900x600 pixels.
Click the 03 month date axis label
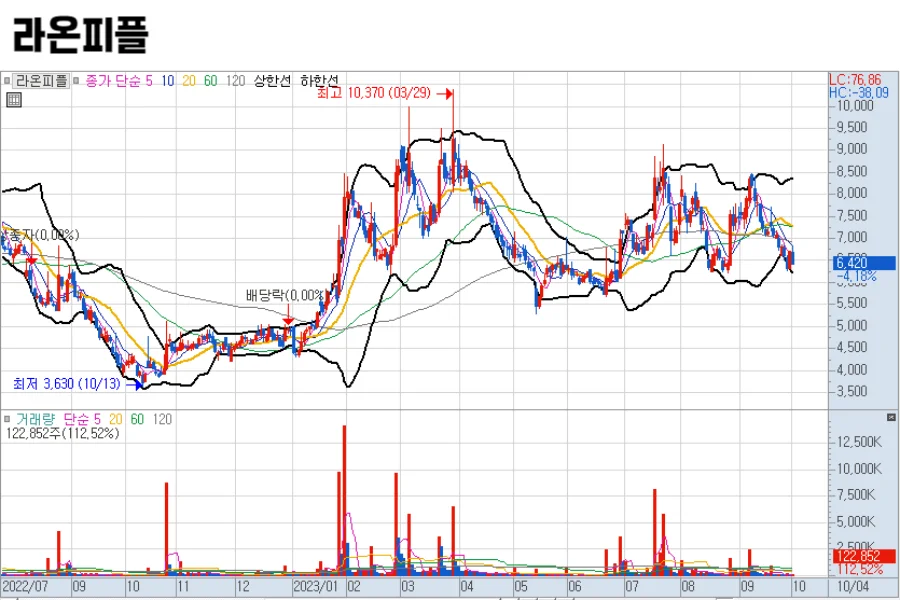click(x=408, y=587)
